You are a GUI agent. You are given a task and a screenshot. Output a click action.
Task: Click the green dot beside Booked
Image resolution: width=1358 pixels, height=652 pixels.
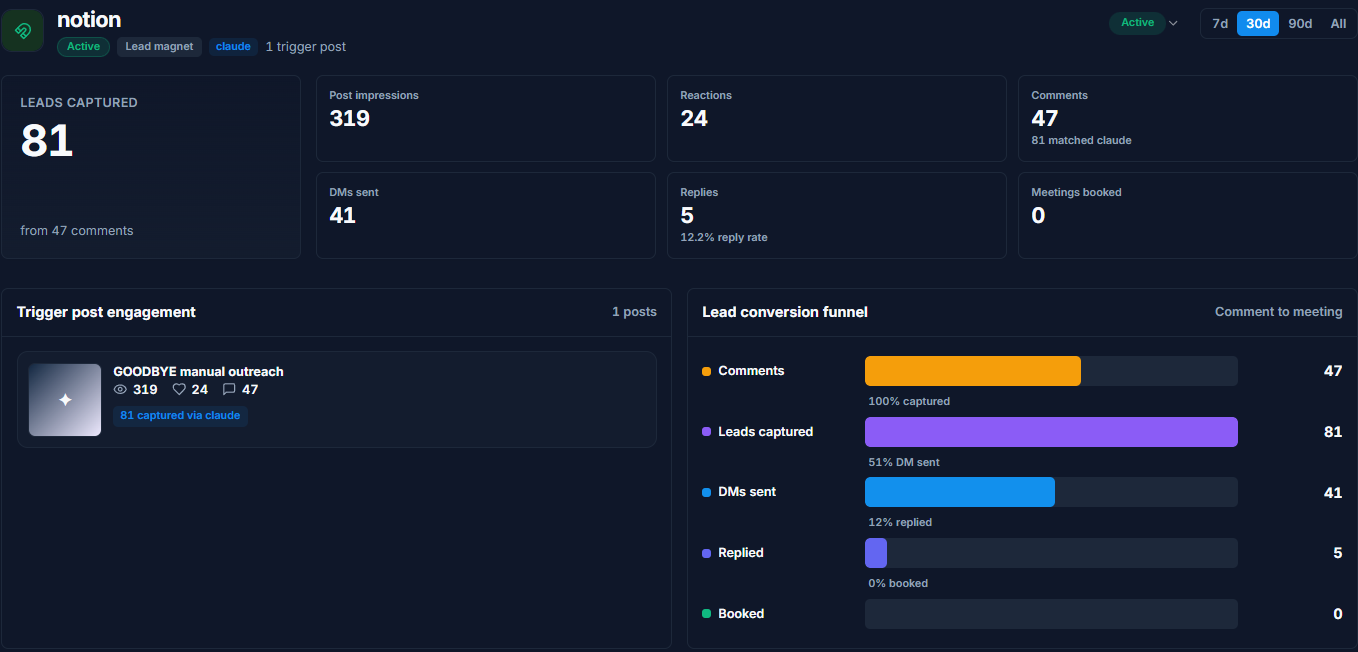(x=707, y=614)
